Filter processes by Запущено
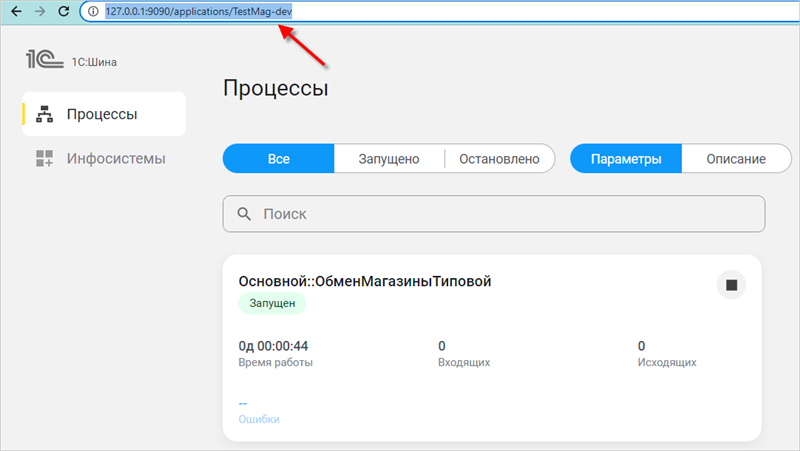The width and height of the screenshot is (800, 451). 388,159
